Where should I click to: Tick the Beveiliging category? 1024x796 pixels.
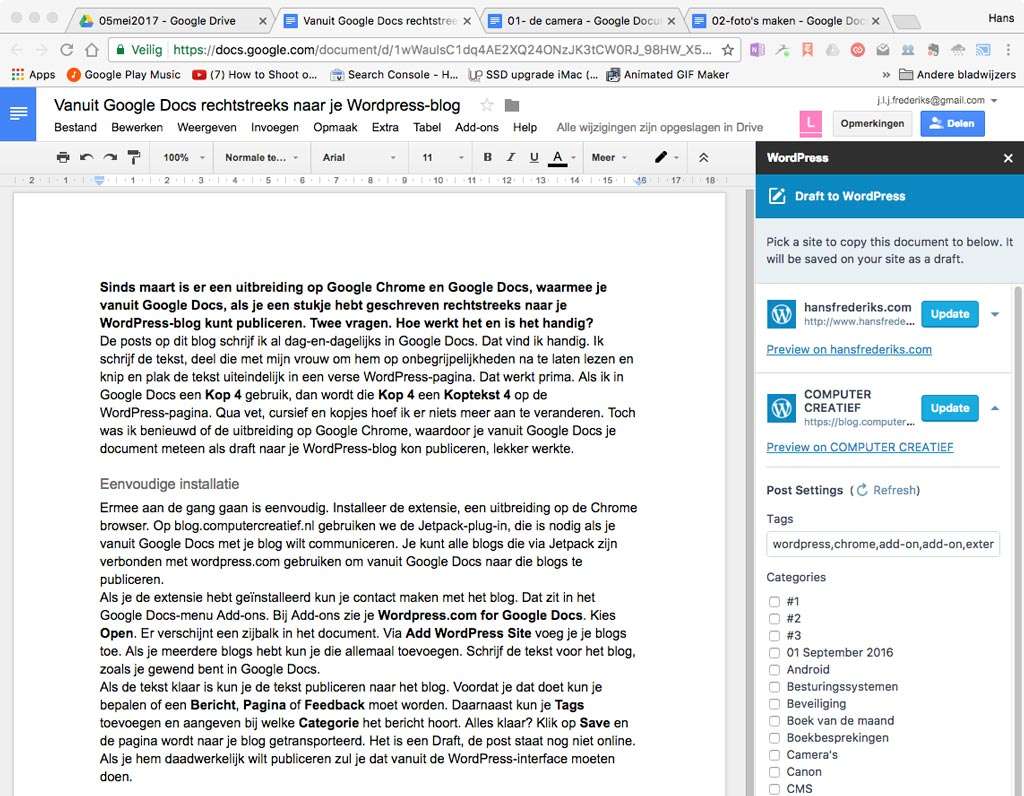(x=774, y=703)
